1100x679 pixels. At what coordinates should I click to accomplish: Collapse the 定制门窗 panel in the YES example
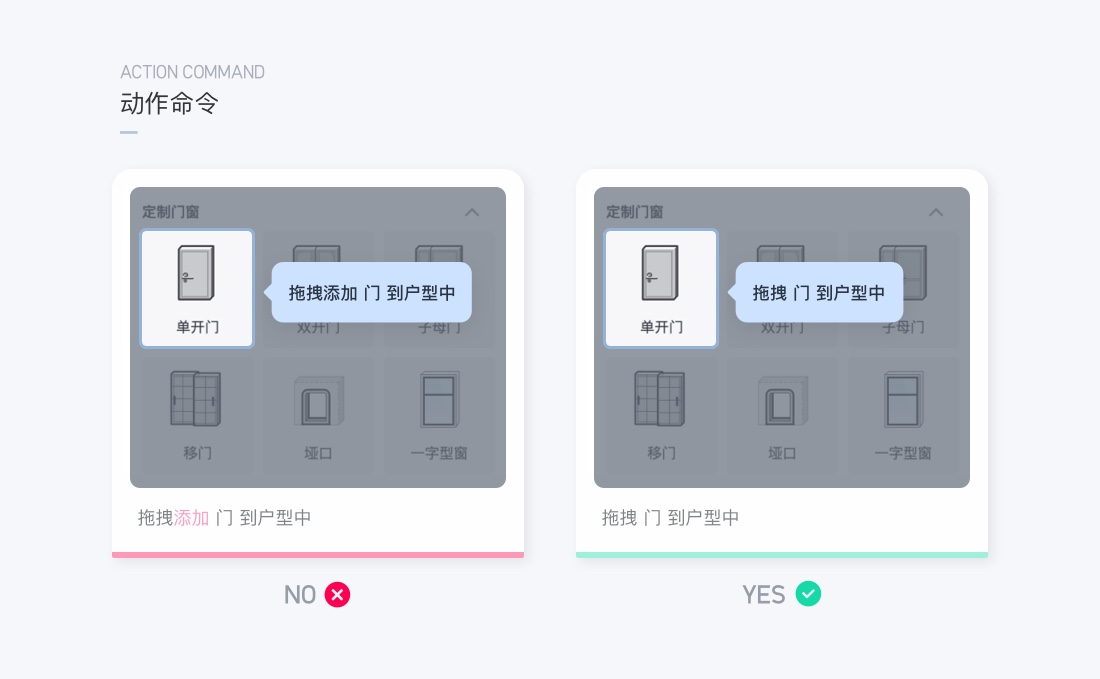(x=937, y=212)
